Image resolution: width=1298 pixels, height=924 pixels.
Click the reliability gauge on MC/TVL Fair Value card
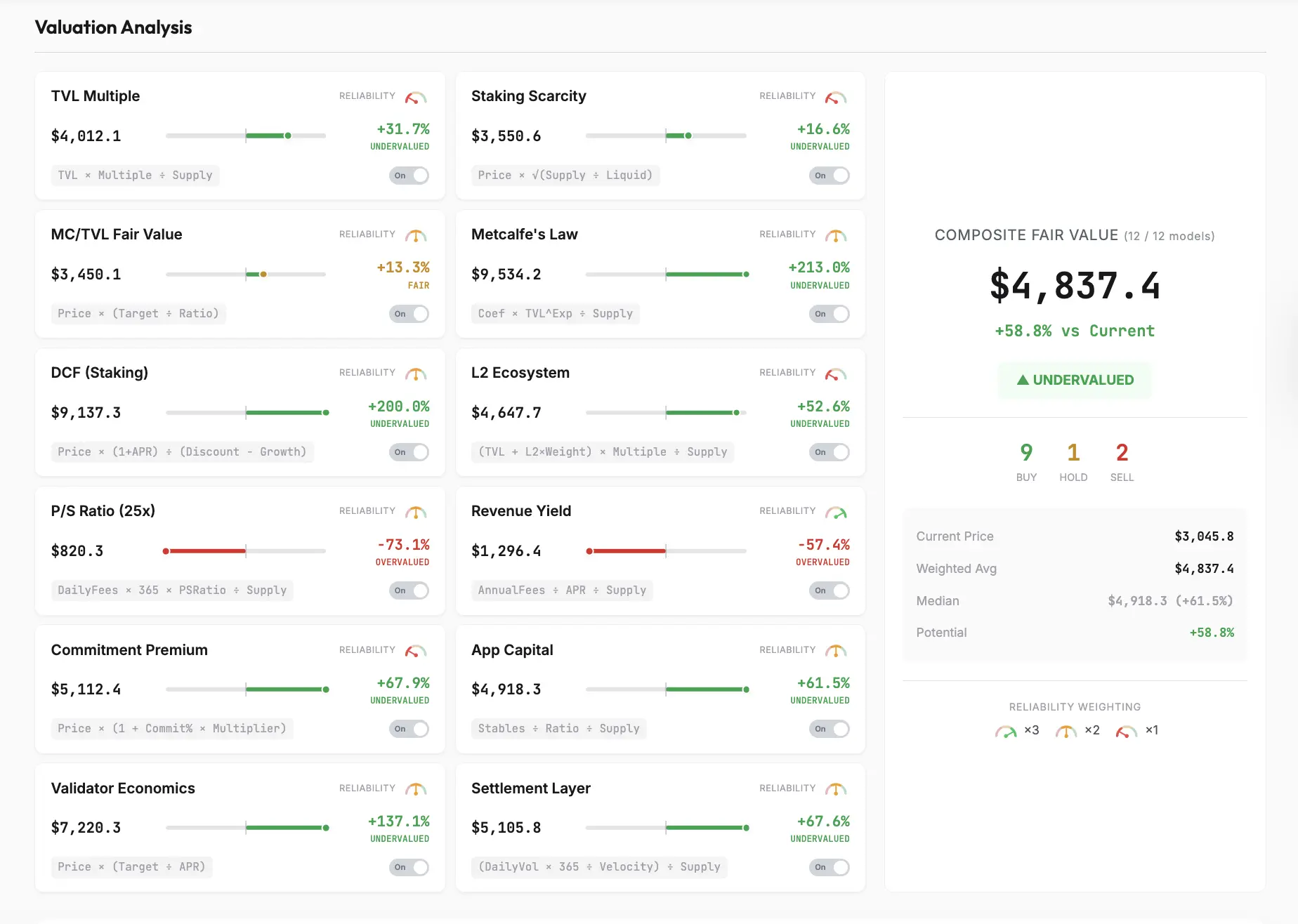coord(415,235)
